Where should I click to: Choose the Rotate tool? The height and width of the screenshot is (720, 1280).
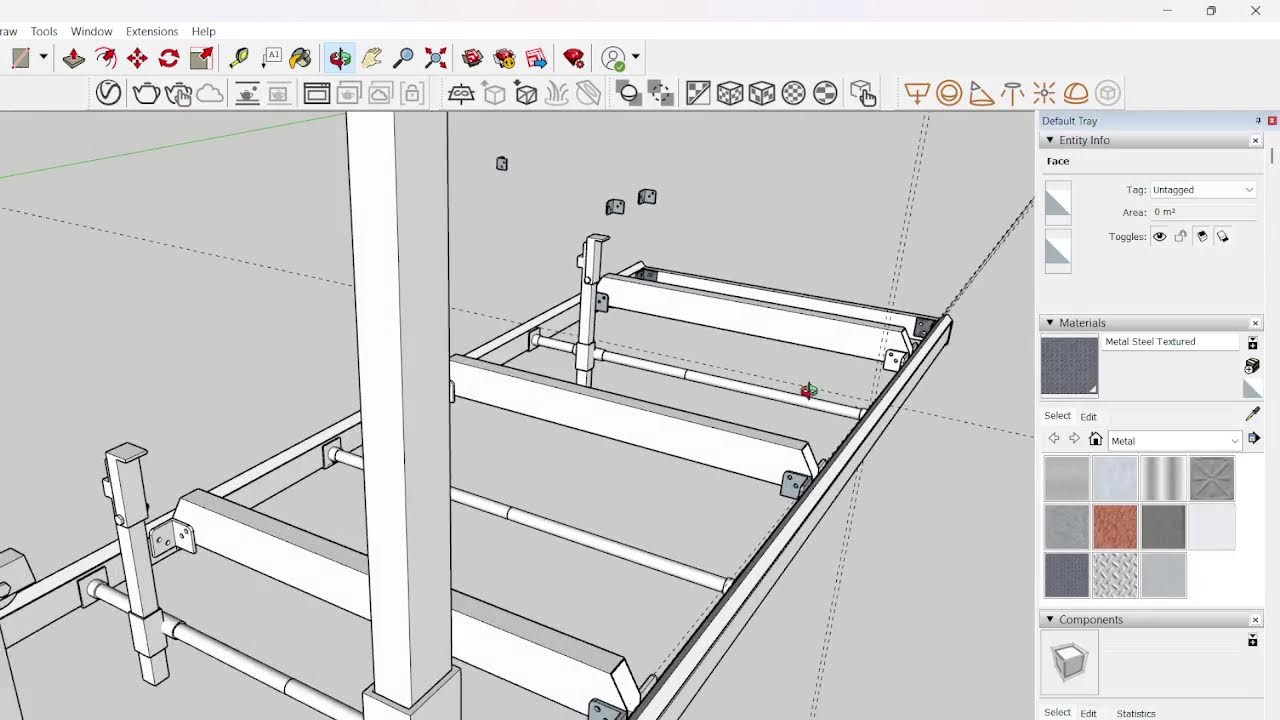(169, 58)
